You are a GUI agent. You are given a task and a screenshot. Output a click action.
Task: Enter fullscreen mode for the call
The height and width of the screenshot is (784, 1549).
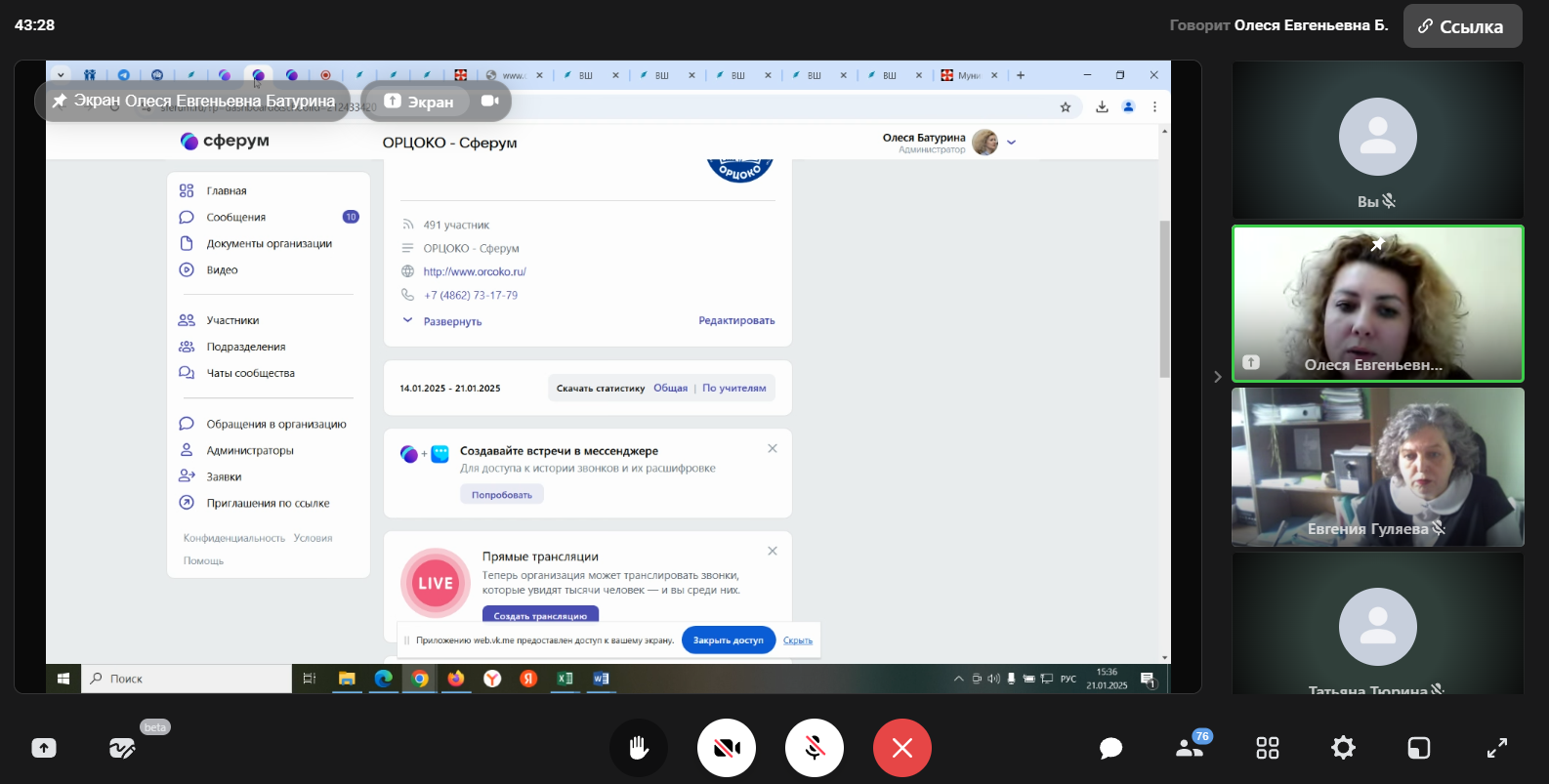[1496, 748]
